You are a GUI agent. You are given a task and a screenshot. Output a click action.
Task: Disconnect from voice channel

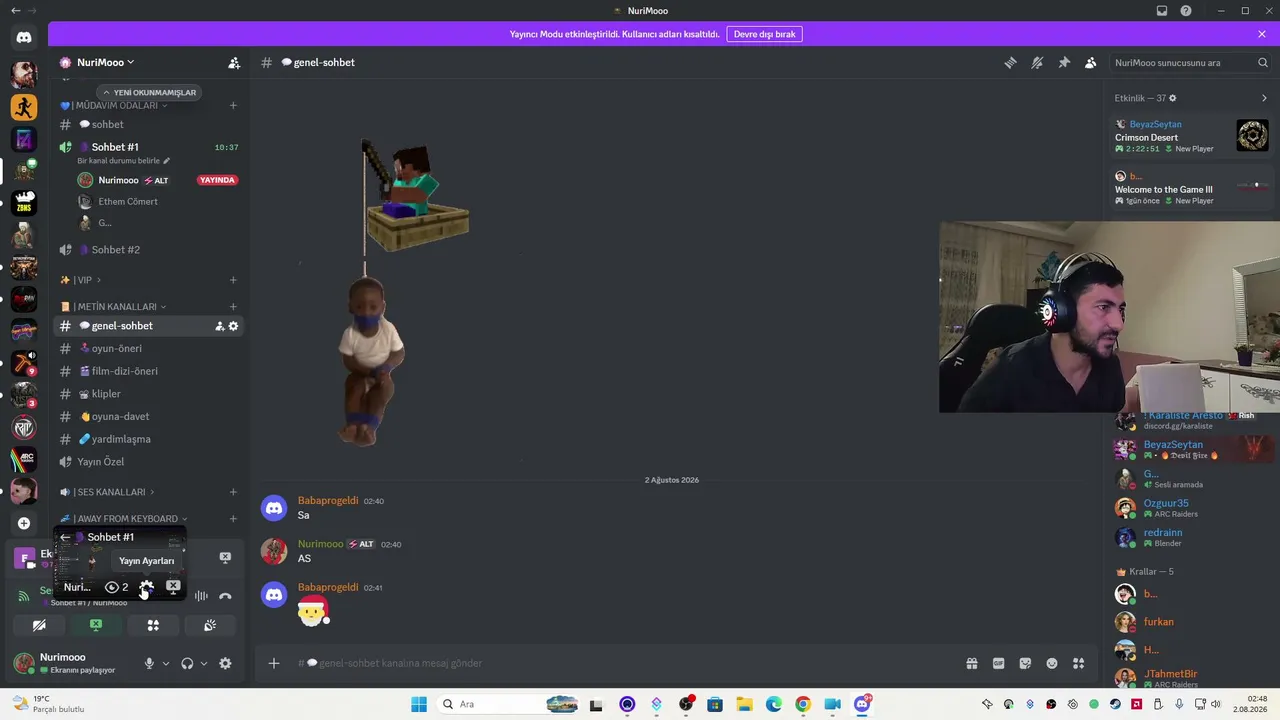tap(225, 596)
